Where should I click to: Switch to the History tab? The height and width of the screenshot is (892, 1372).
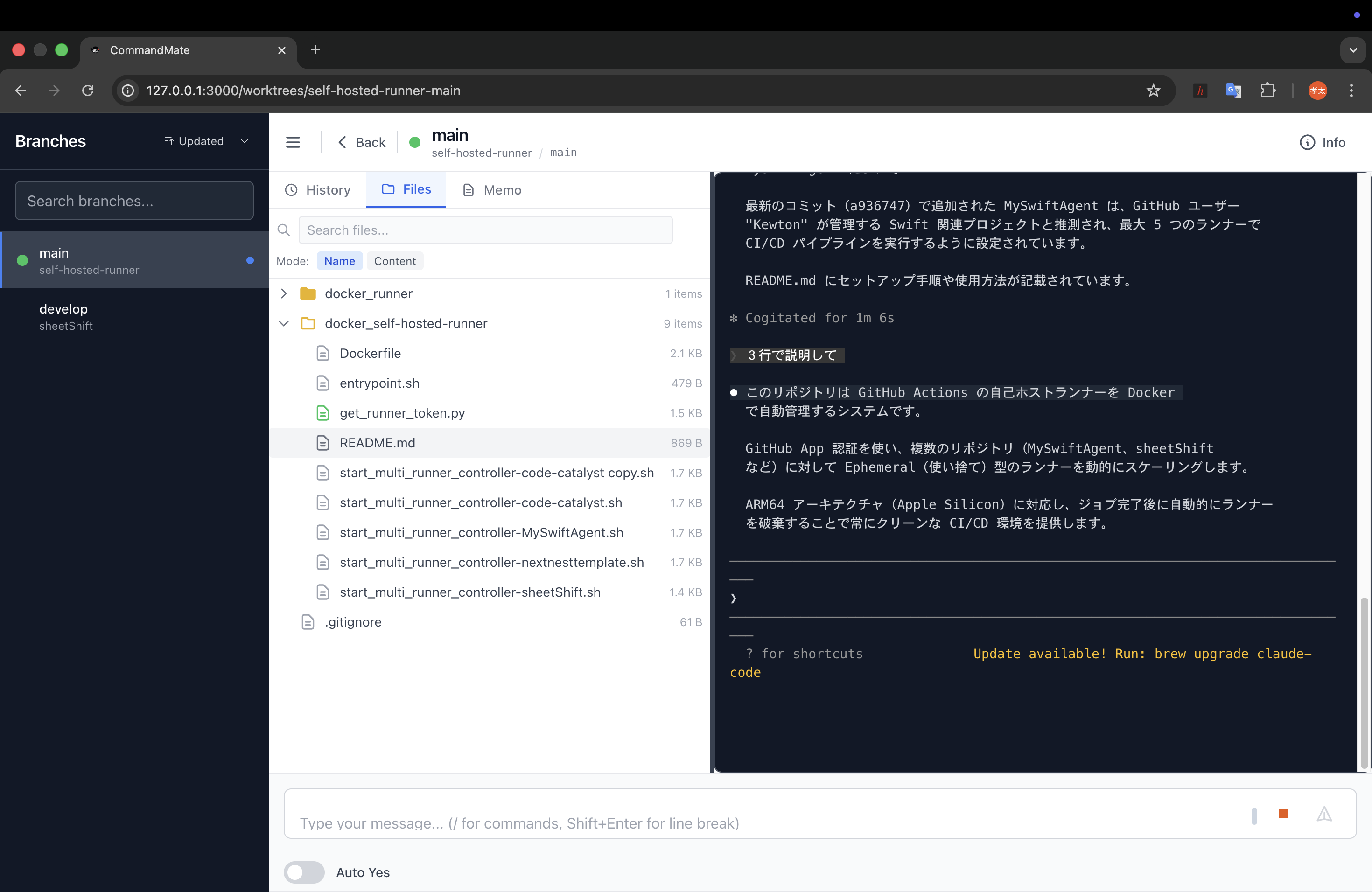tap(318, 189)
